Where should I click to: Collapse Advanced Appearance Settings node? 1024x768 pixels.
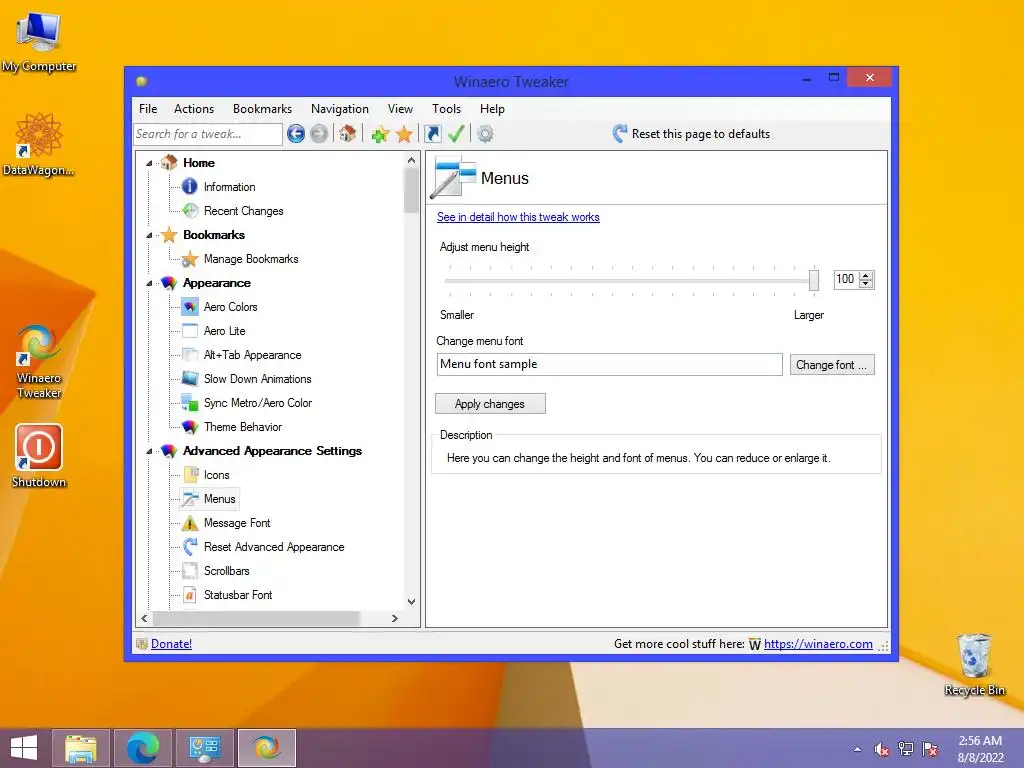point(149,451)
